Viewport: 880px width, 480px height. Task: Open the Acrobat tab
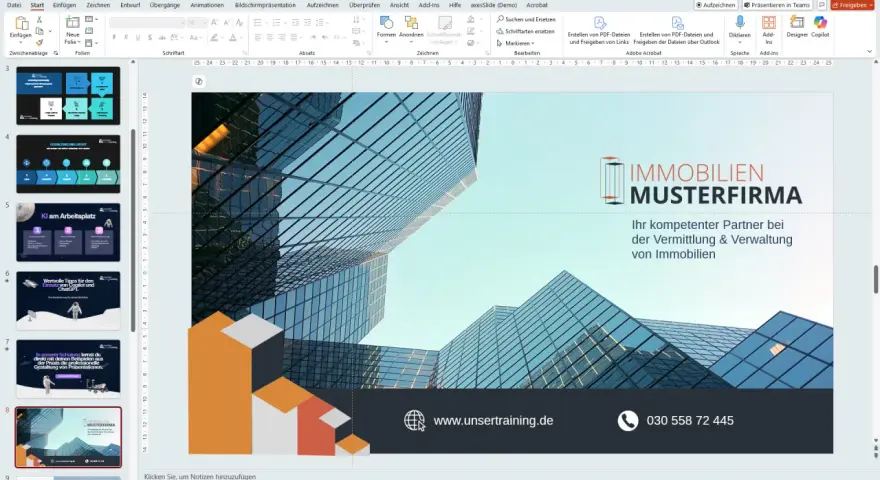(x=537, y=5)
